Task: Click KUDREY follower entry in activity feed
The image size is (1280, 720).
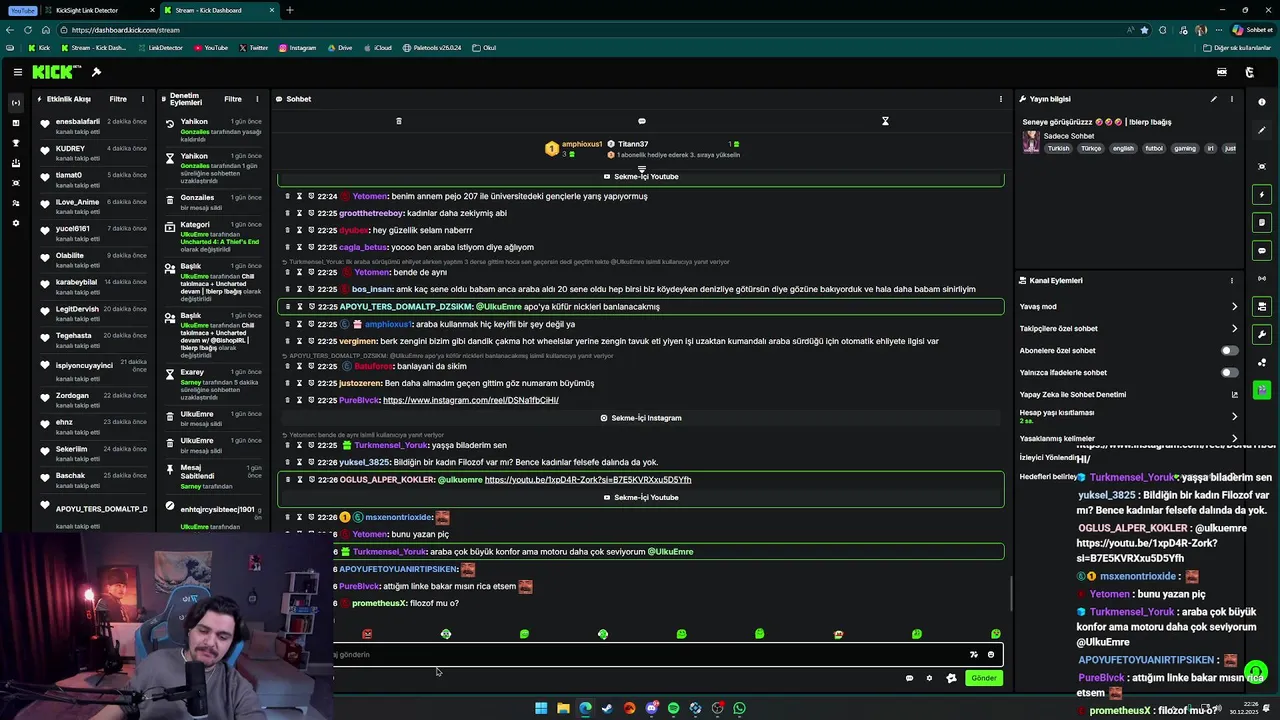Action: coord(92,152)
